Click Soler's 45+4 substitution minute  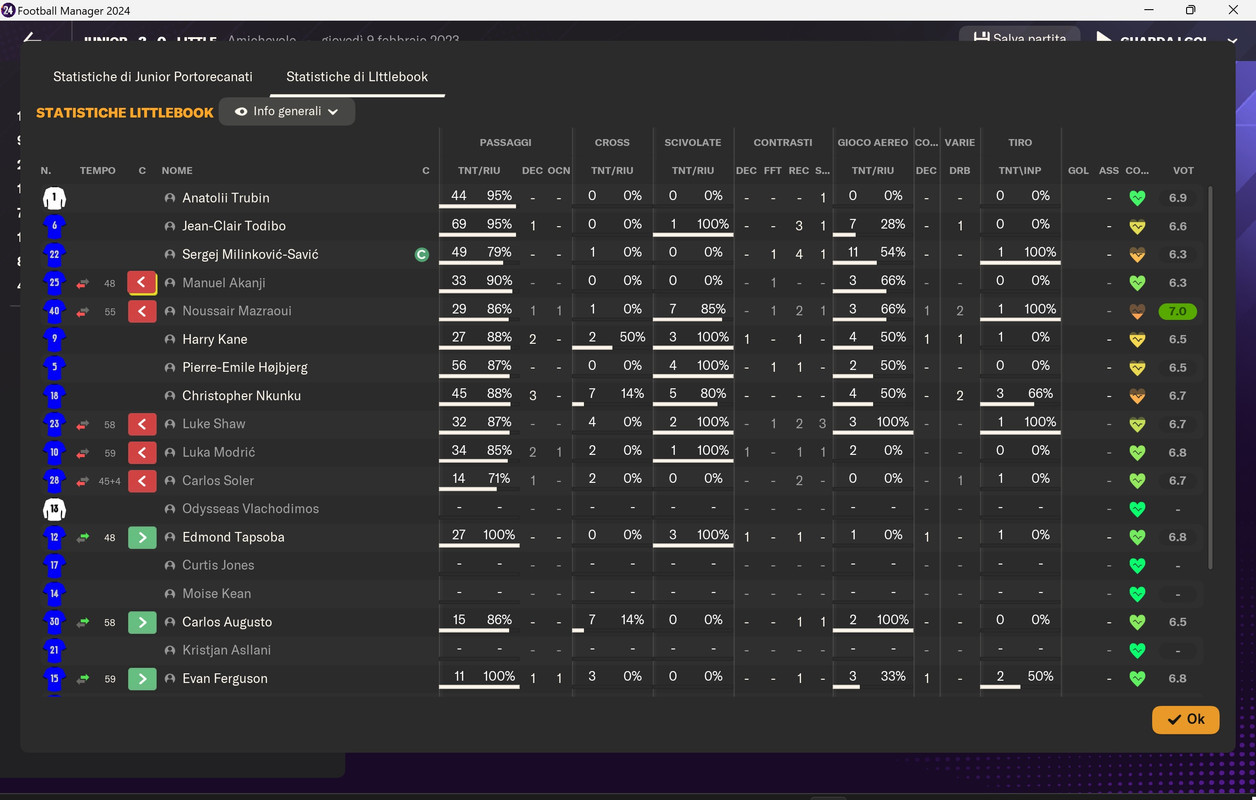point(109,481)
